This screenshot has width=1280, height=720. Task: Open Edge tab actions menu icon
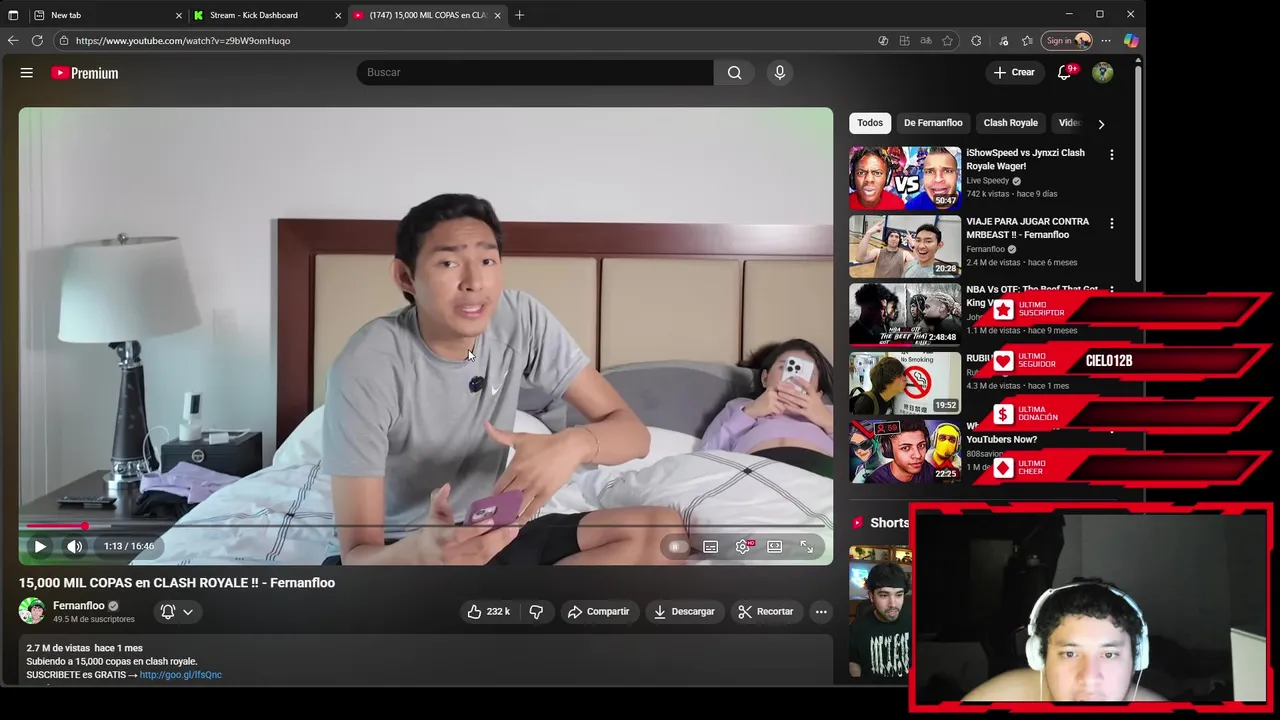click(x=13, y=15)
